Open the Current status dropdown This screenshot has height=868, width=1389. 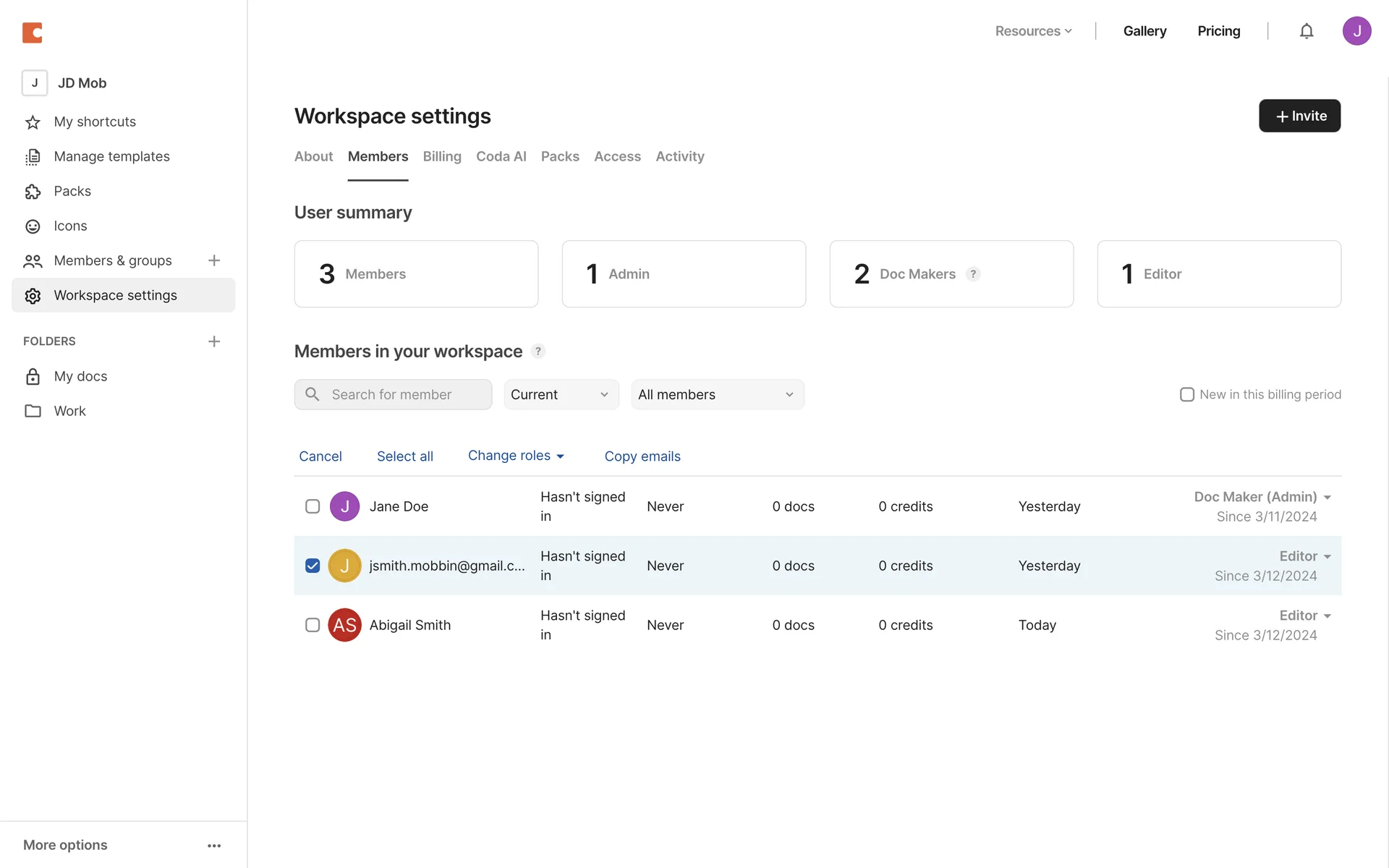(561, 394)
